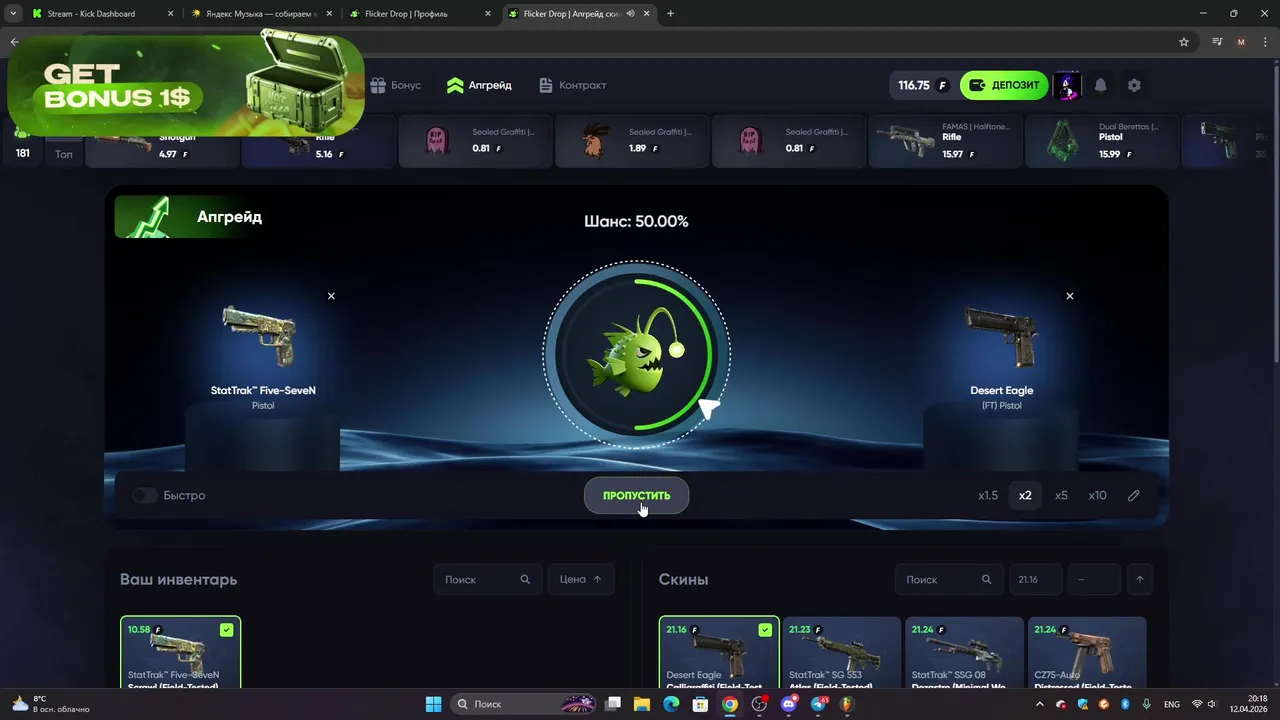Select the x5 multiplier

click(x=1061, y=495)
